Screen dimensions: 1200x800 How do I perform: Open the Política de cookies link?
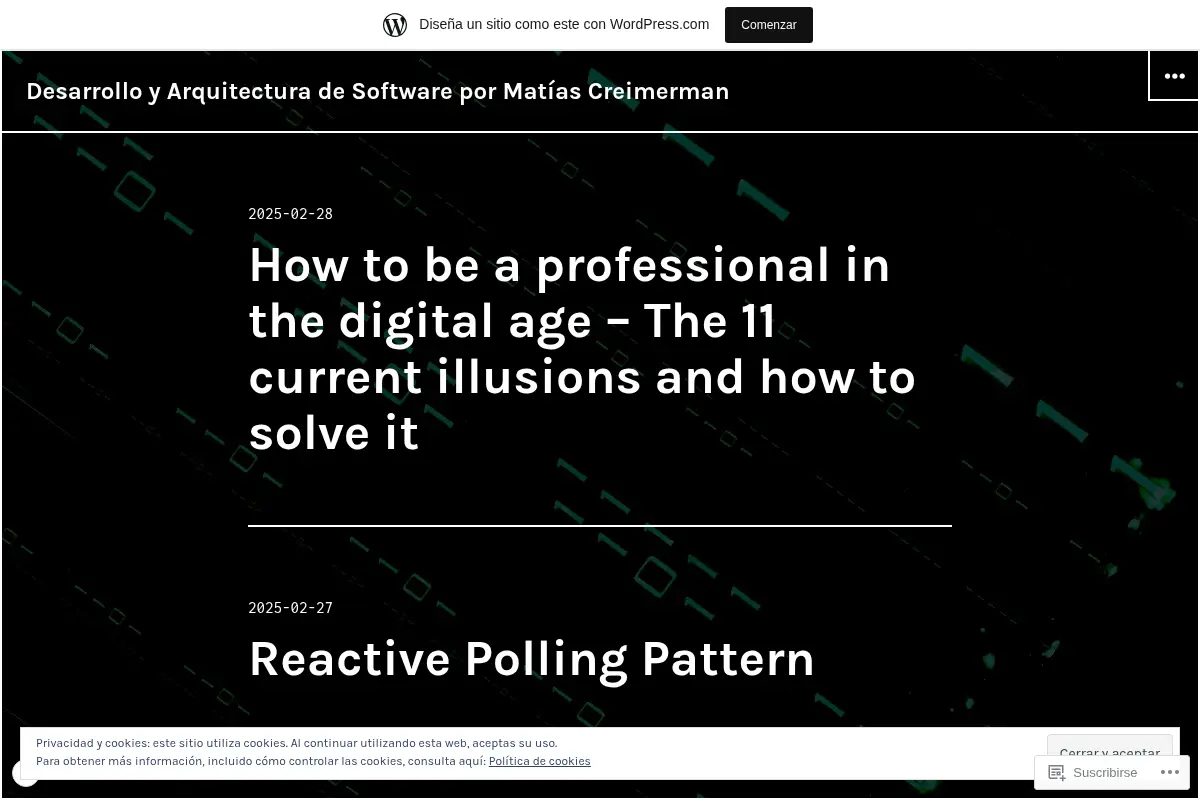coord(539,761)
